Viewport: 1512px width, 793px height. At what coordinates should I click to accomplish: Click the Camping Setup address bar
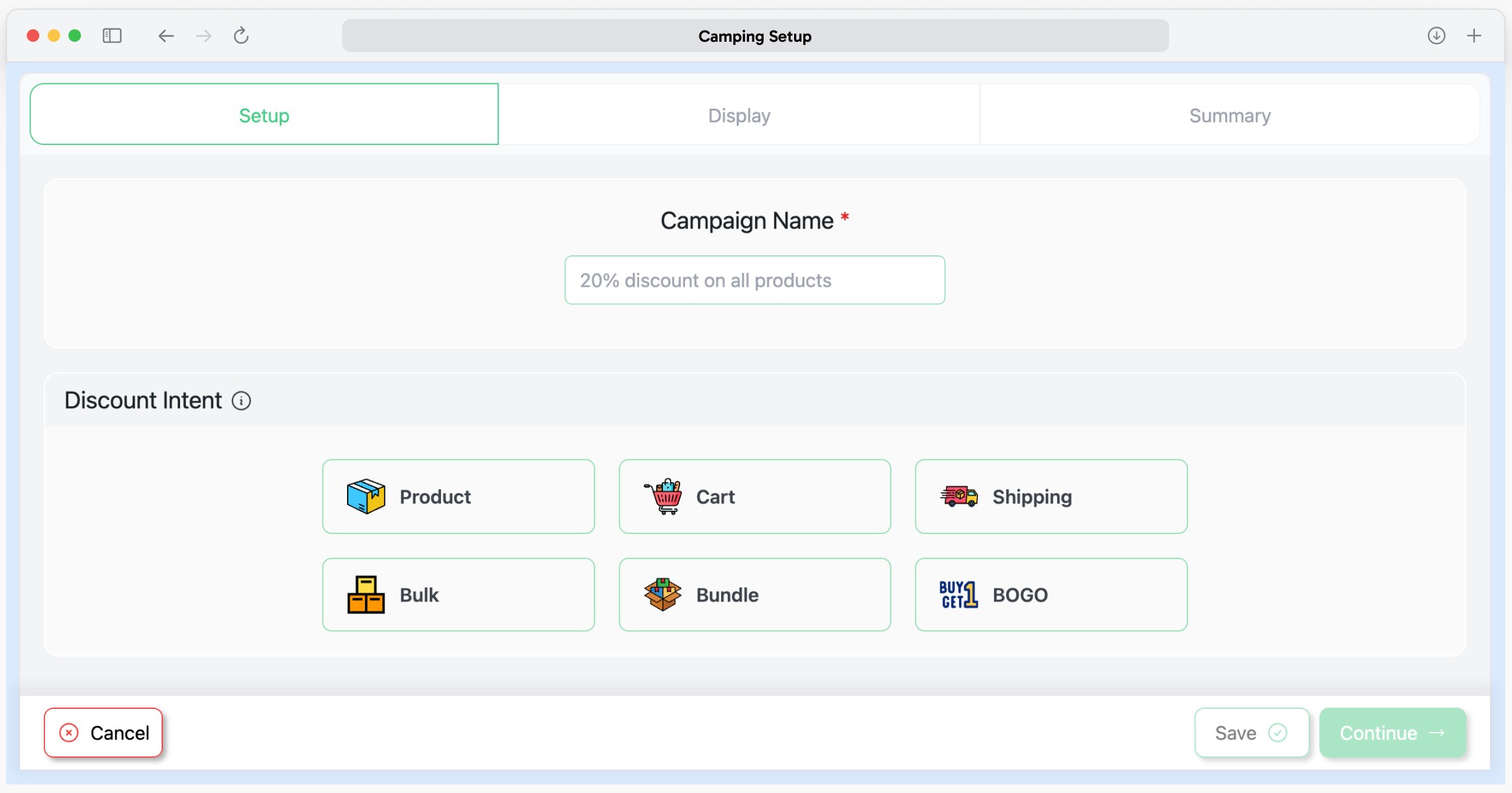click(755, 36)
